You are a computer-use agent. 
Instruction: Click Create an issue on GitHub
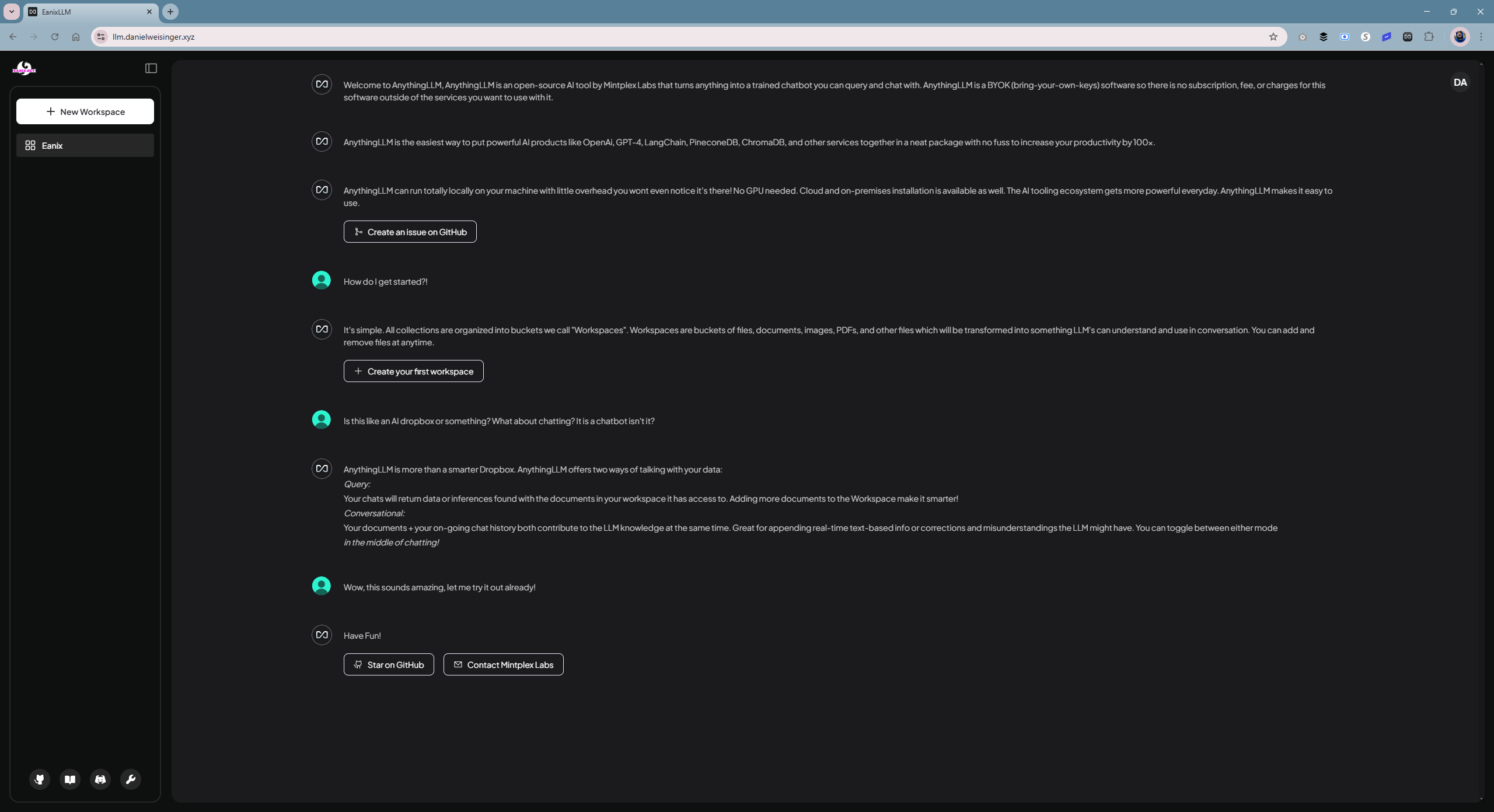(410, 232)
